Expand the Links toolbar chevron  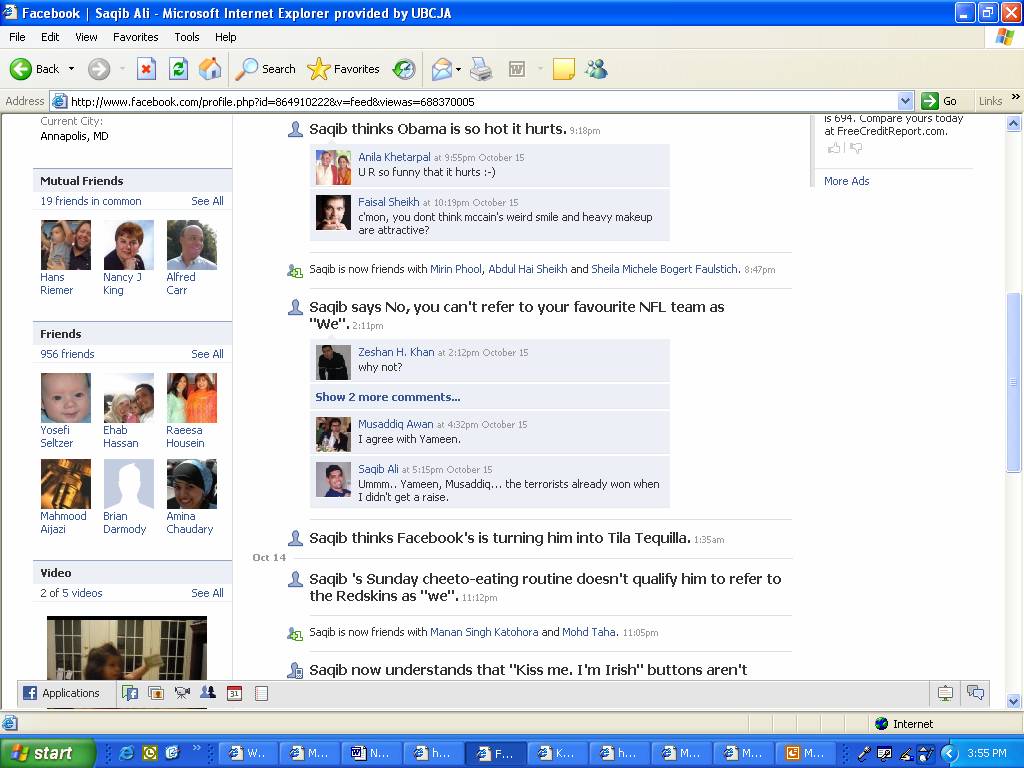1016,97
